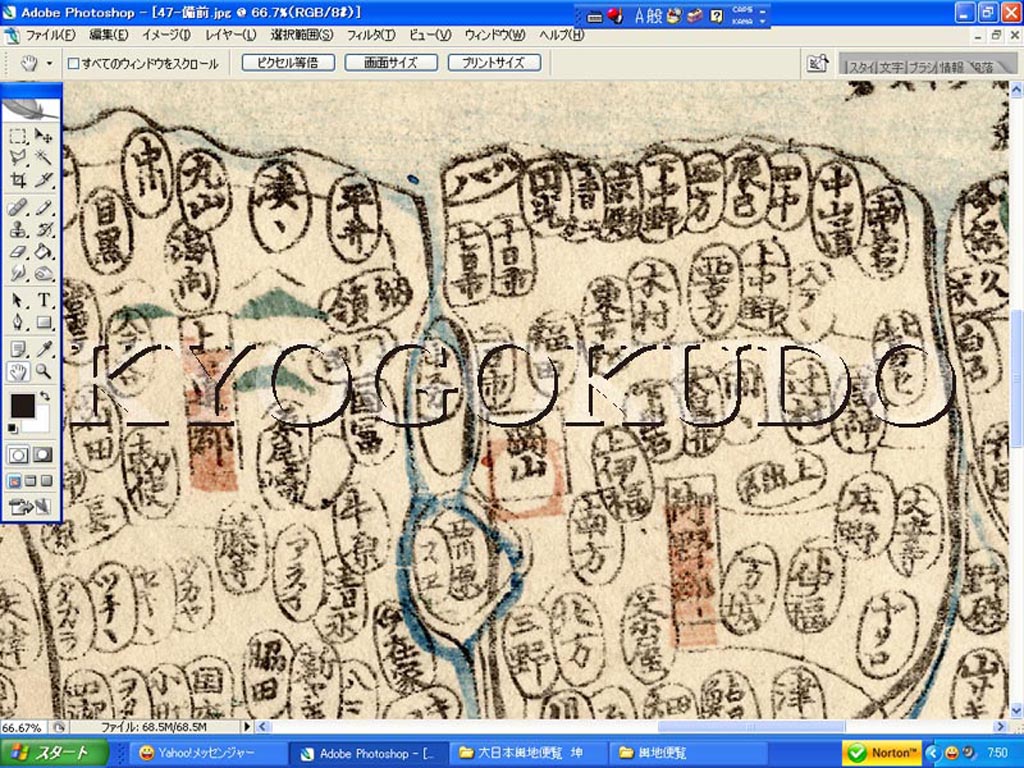Viewport: 1024px width, 768px height.
Task: Enable 'すべてのウィンドウをスクロール' checkbox
Action: [74, 63]
